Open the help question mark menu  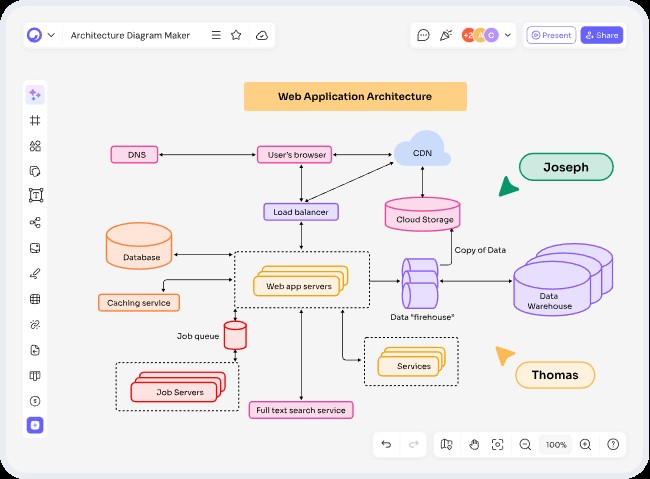(613, 444)
